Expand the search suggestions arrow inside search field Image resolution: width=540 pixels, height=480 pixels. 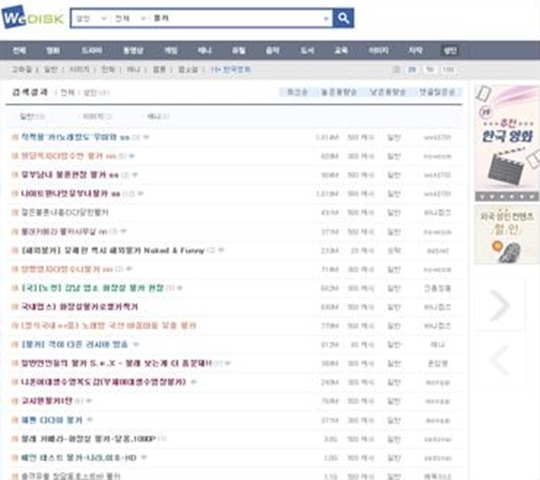326,19
